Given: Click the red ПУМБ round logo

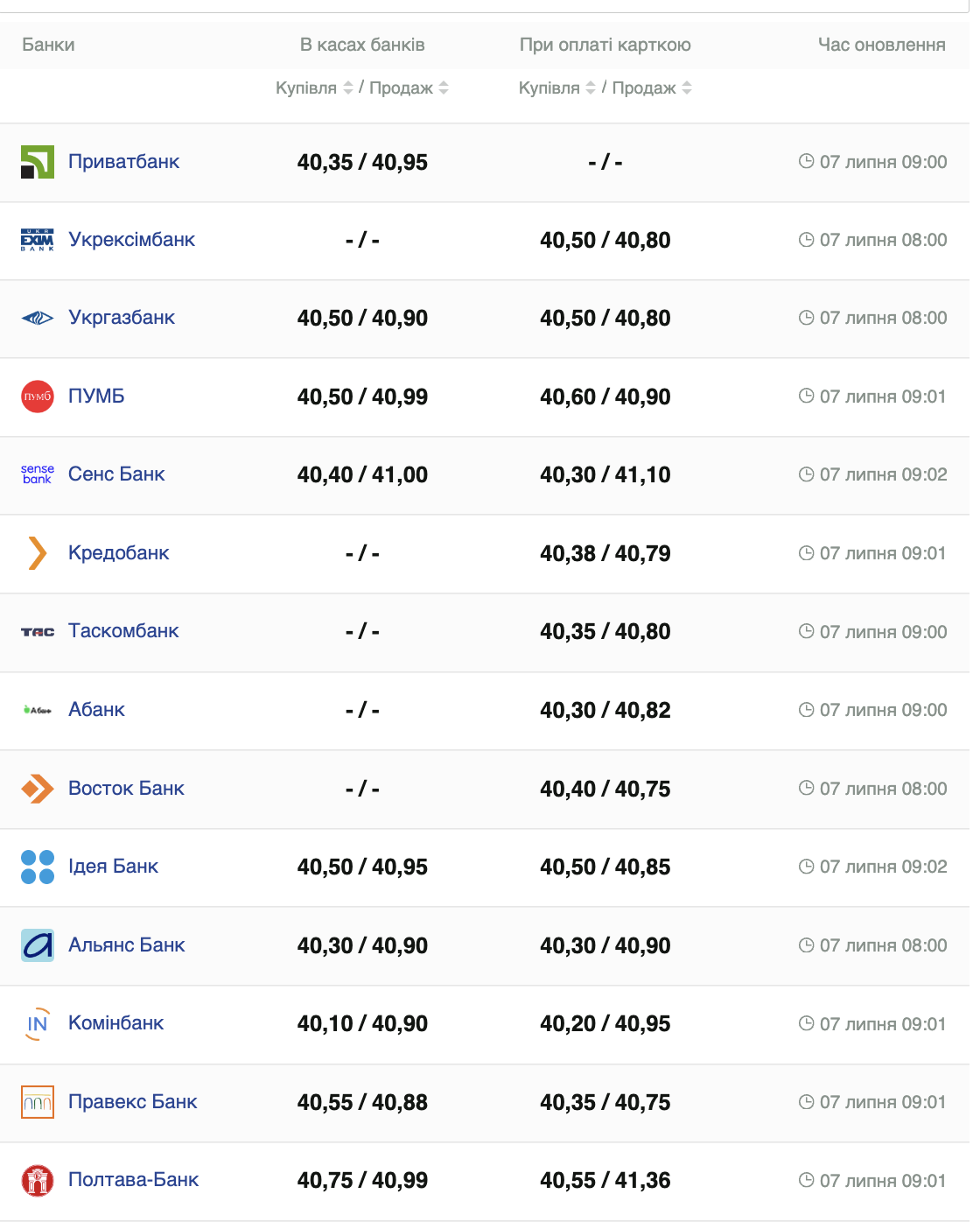Looking at the screenshot, I should click(x=38, y=397).
